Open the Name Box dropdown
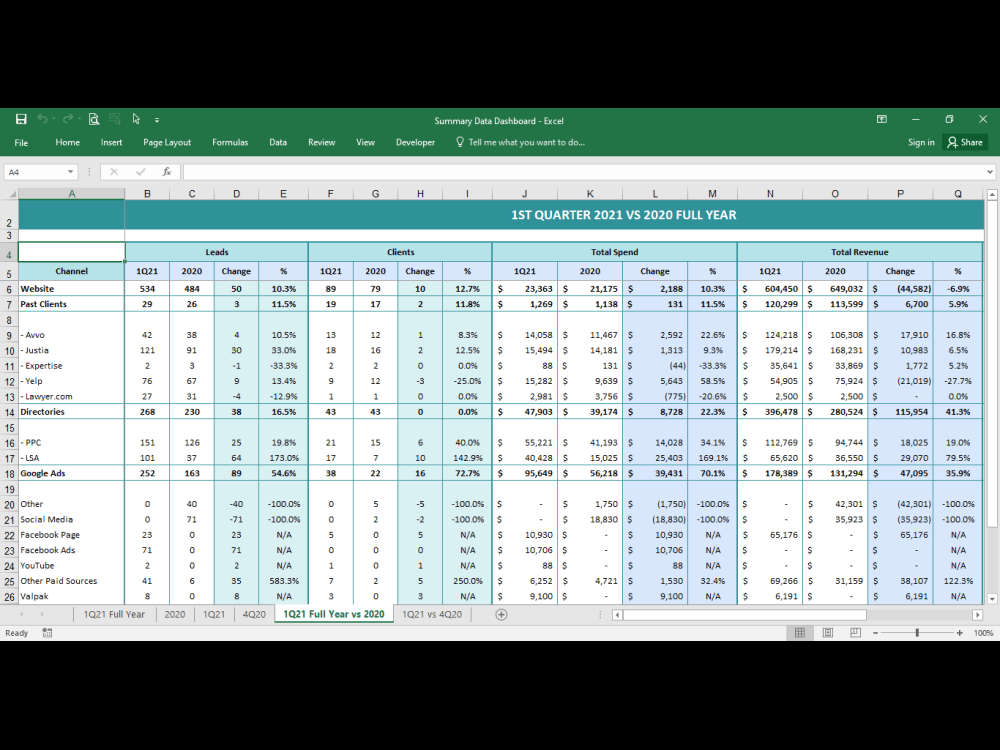 [x=70, y=171]
